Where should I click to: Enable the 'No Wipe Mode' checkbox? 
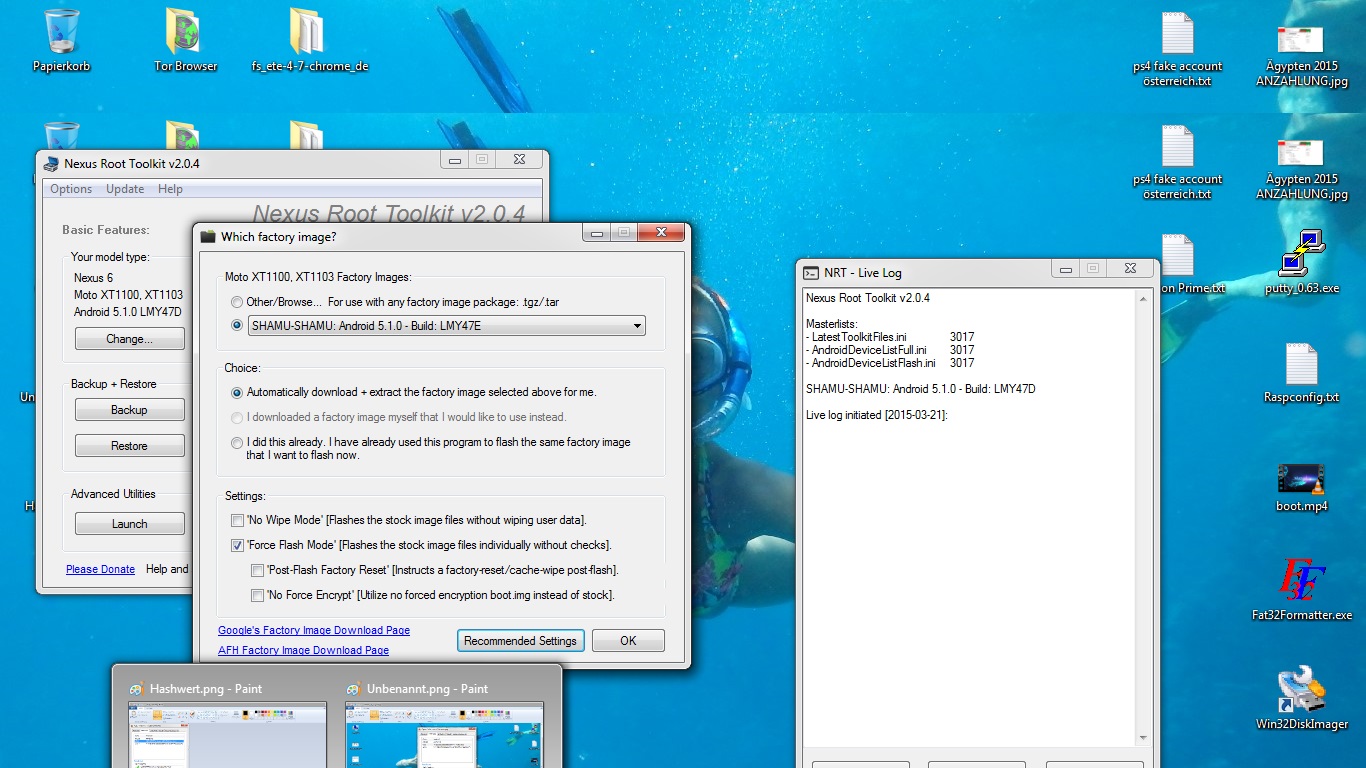[x=237, y=520]
